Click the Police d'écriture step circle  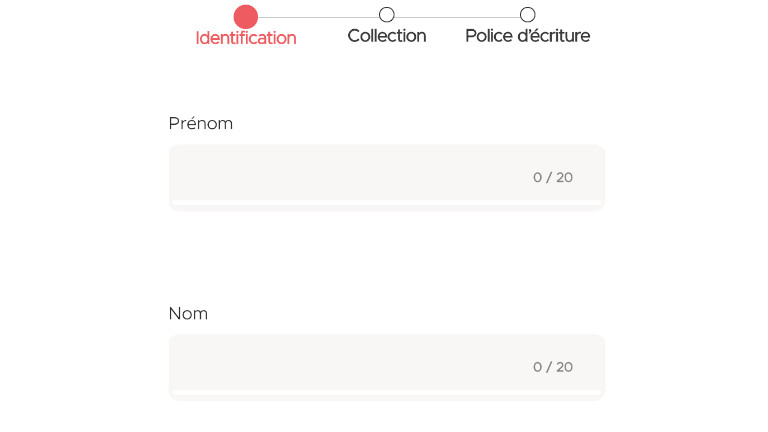tap(528, 15)
